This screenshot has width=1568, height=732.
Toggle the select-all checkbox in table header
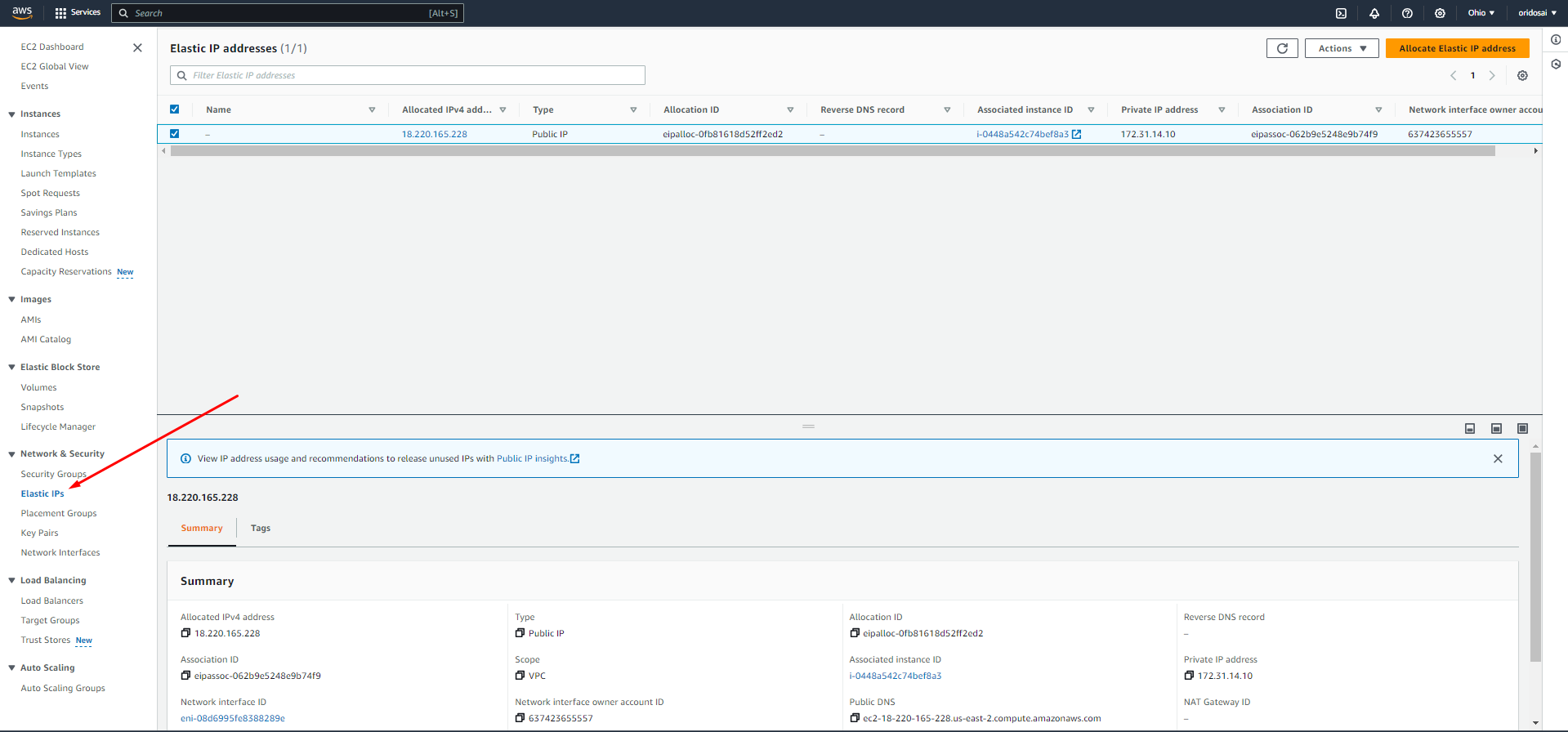174,109
